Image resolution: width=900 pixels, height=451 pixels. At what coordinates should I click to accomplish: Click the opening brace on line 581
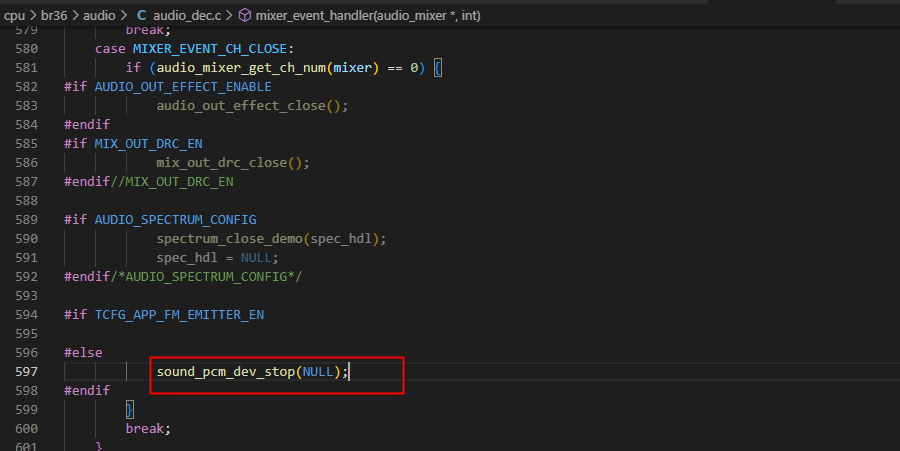tap(437, 68)
